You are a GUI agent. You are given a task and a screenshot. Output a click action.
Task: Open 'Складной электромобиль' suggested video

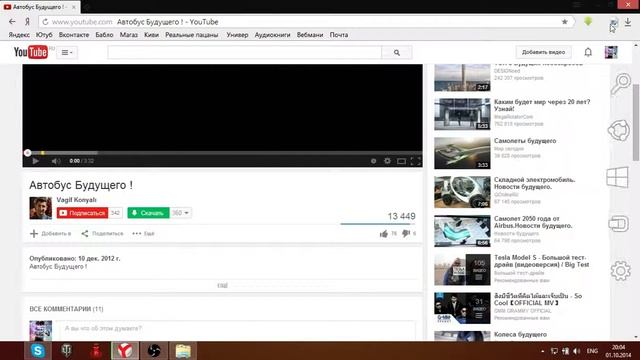point(534,183)
